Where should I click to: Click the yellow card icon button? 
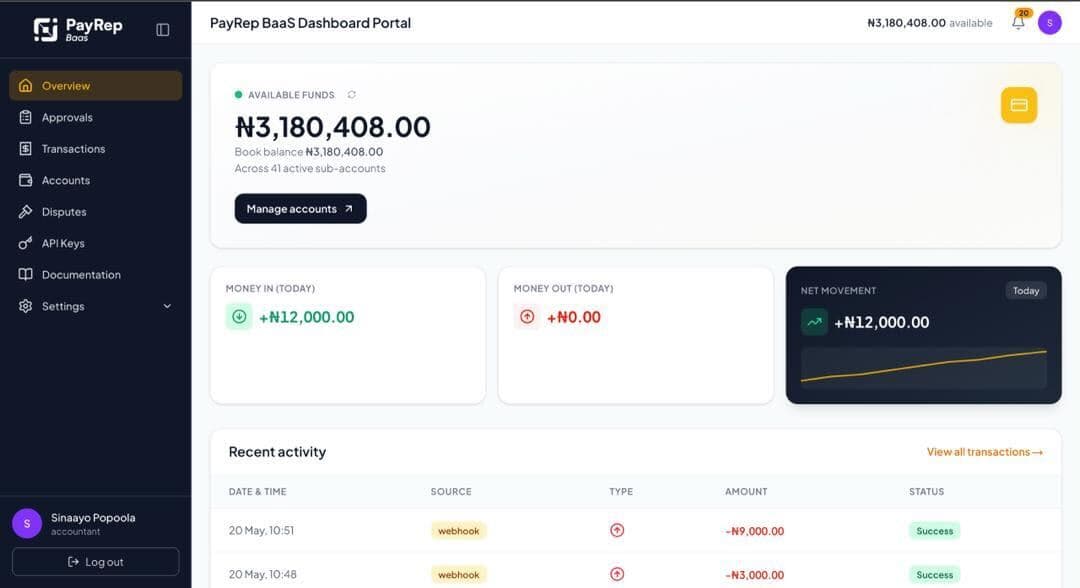(1019, 105)
